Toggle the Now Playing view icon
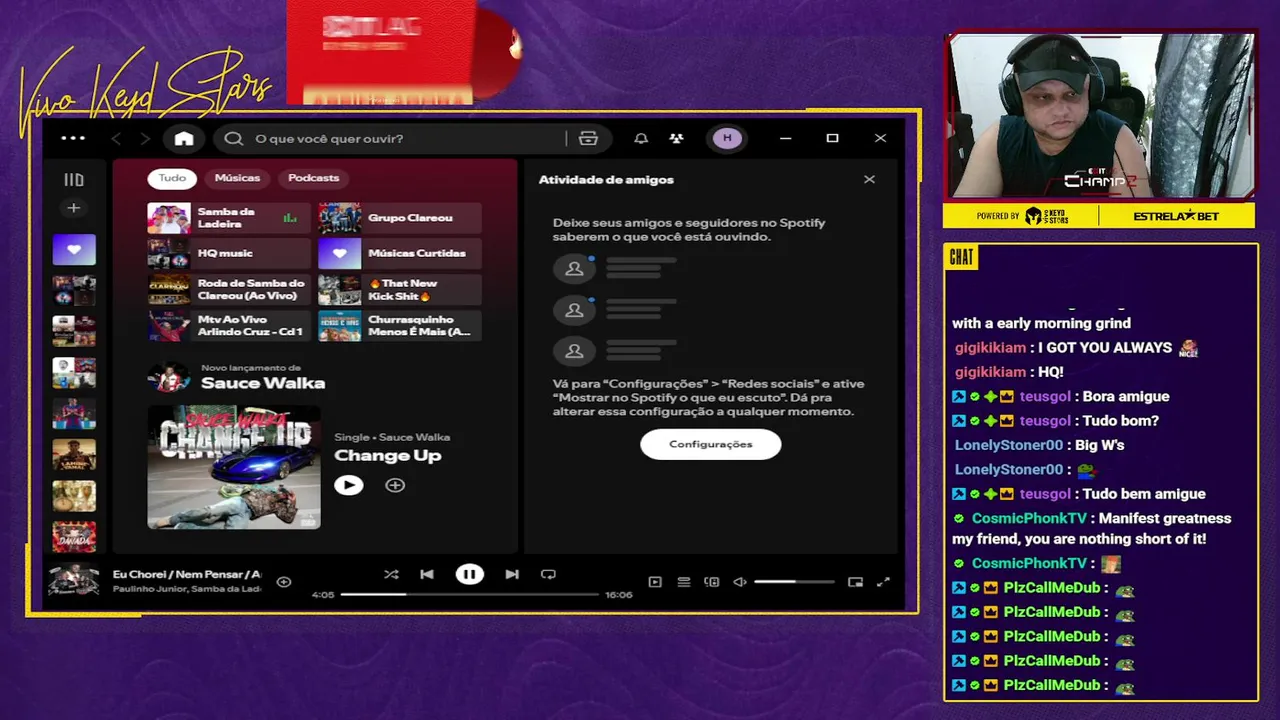This screenshot has width=1280, height=720. (655, 582)
